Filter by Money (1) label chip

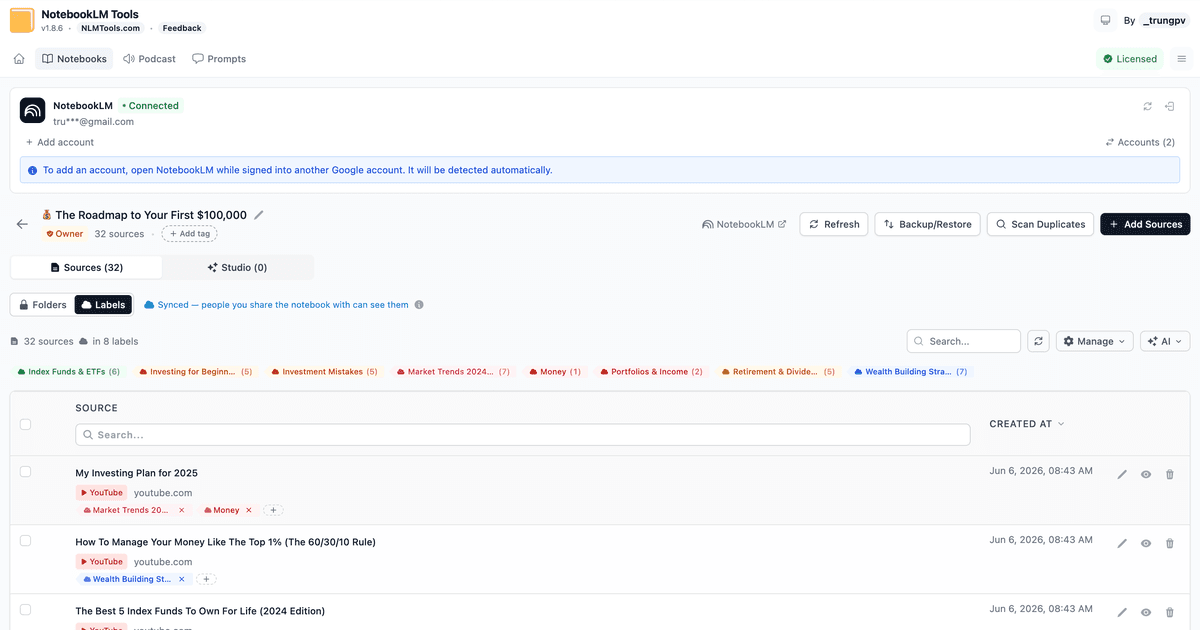coord(555,372)
